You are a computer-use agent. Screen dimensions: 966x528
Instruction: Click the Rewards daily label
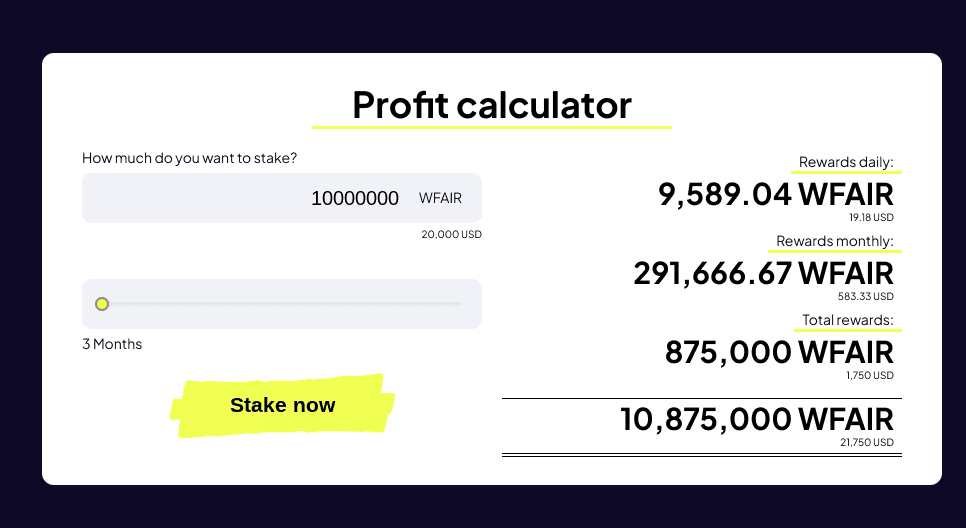[845, 162]
